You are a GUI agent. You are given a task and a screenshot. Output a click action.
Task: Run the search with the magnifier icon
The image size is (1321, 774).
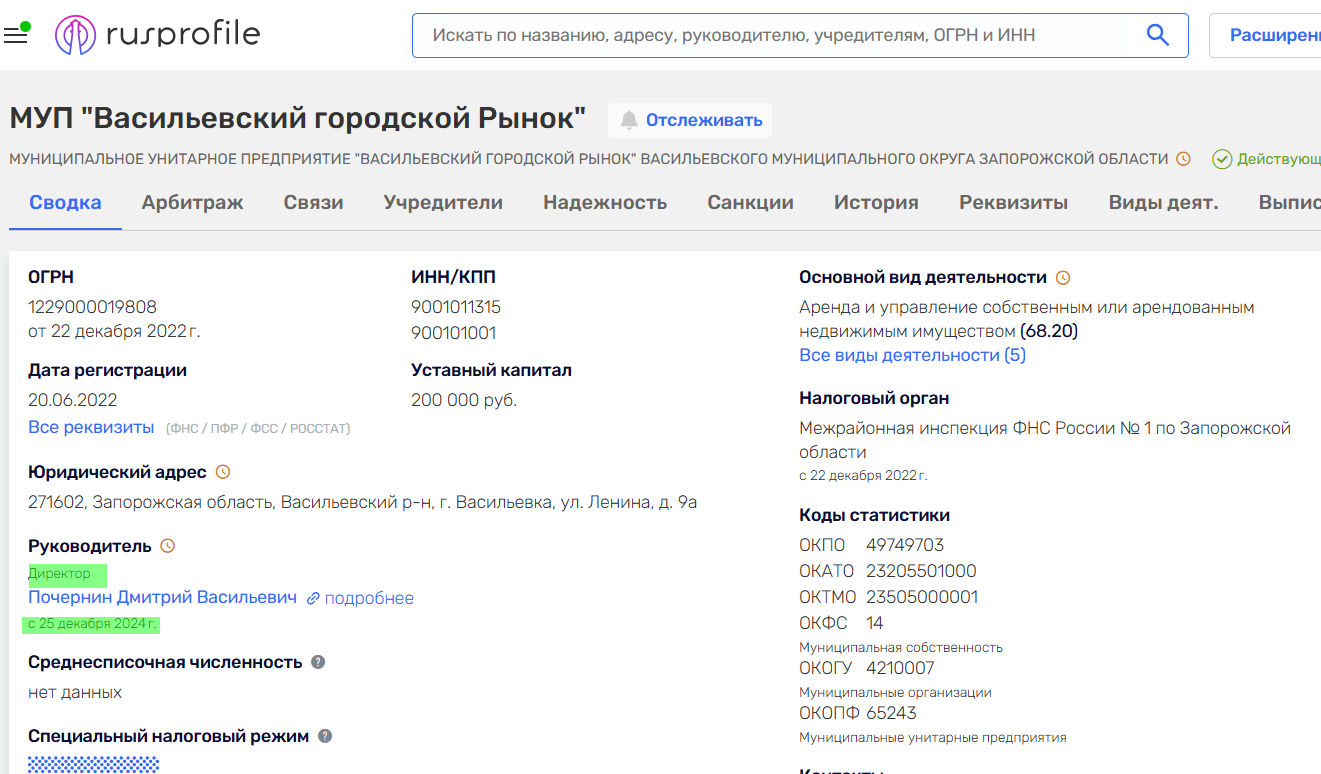click(1157, 34)
